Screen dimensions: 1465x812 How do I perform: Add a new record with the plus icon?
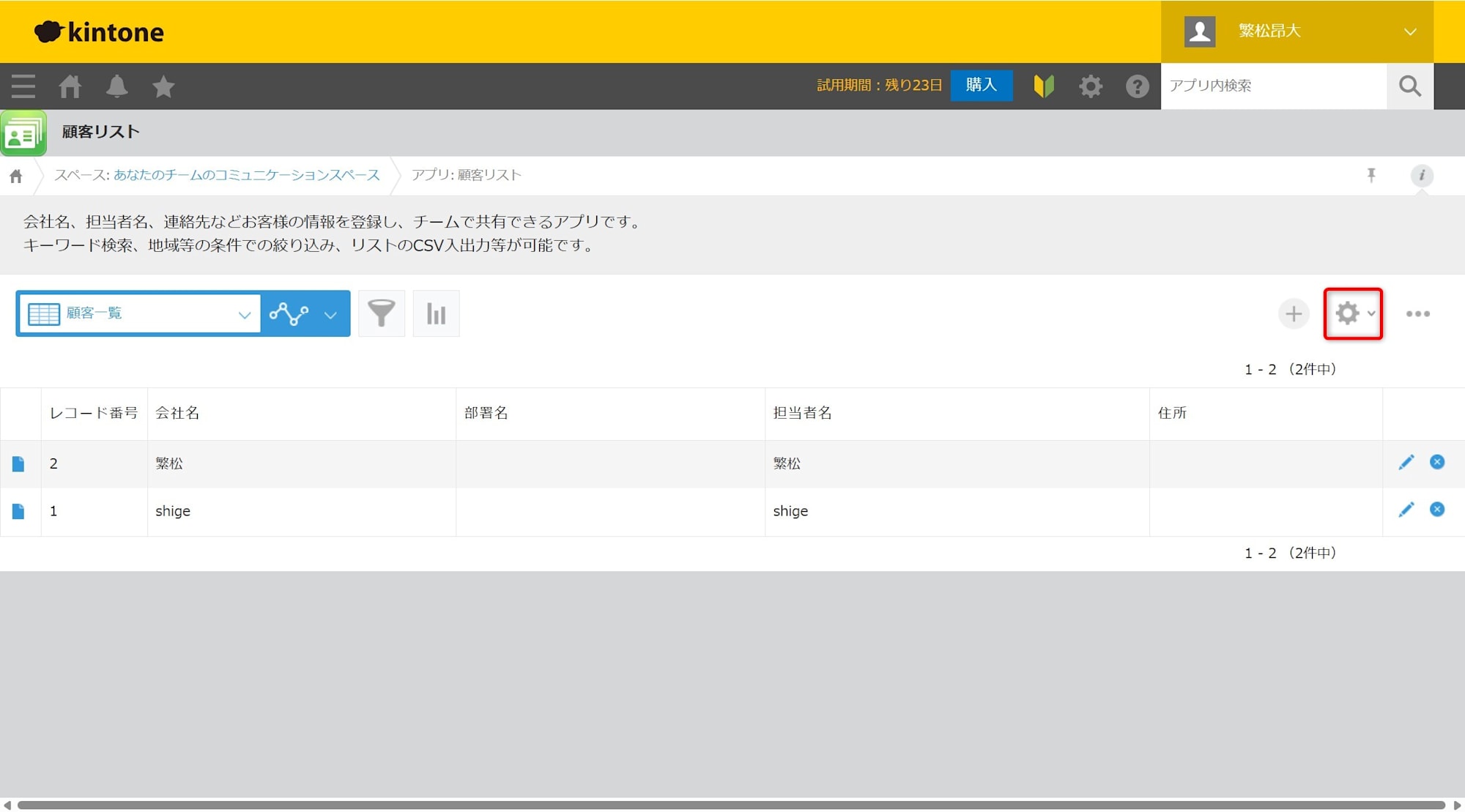[1294, 313]
